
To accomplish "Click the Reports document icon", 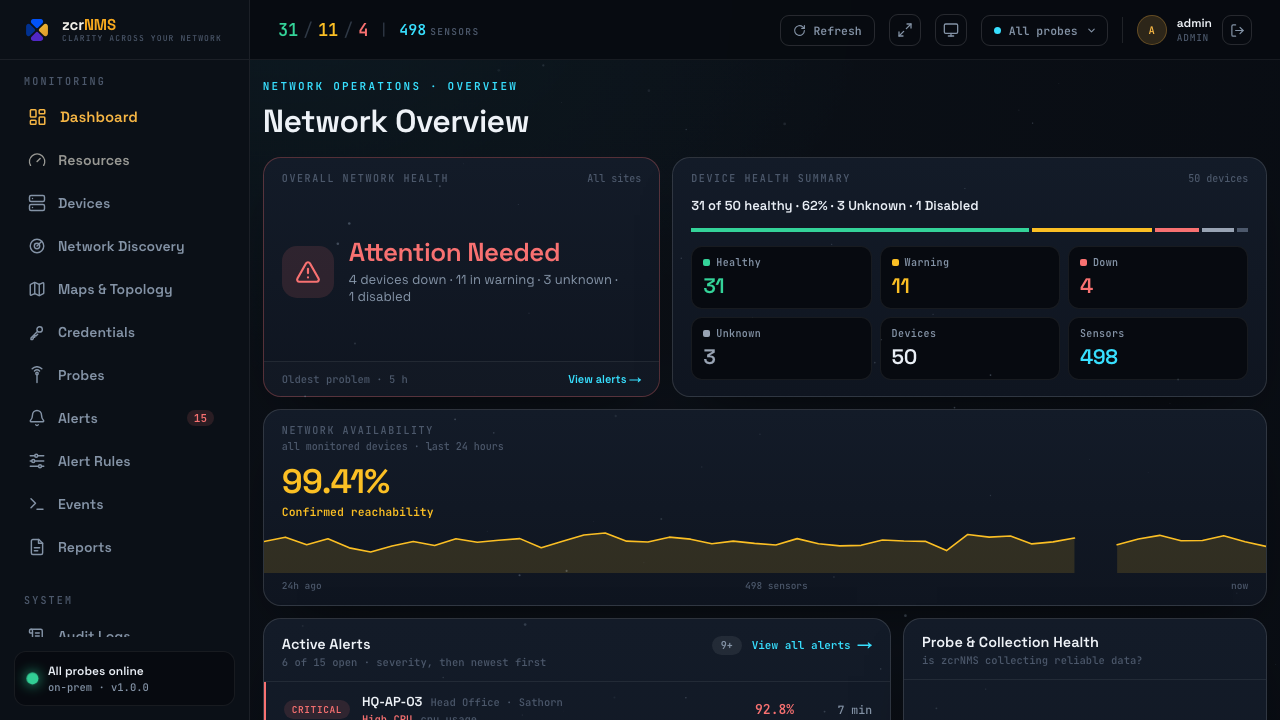I will 37,547.
